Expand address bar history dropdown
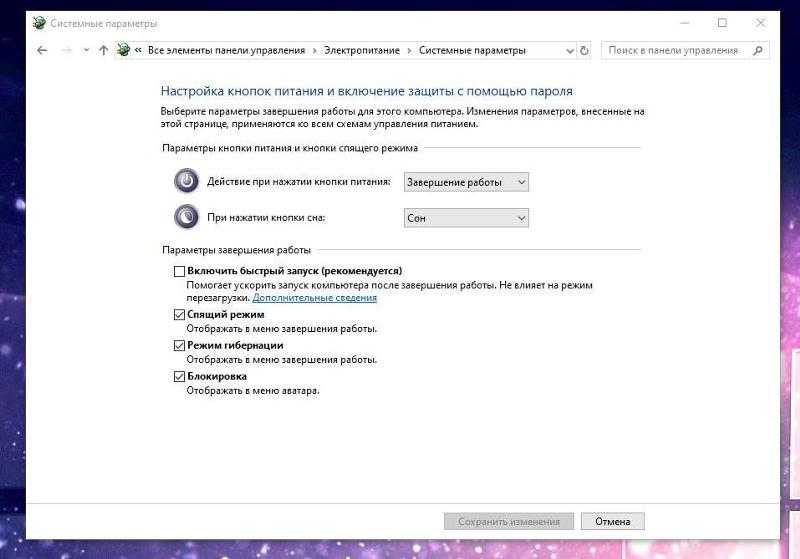Image resolution: width=800 pixels, height=559 pixels. [x=570, y=50]
